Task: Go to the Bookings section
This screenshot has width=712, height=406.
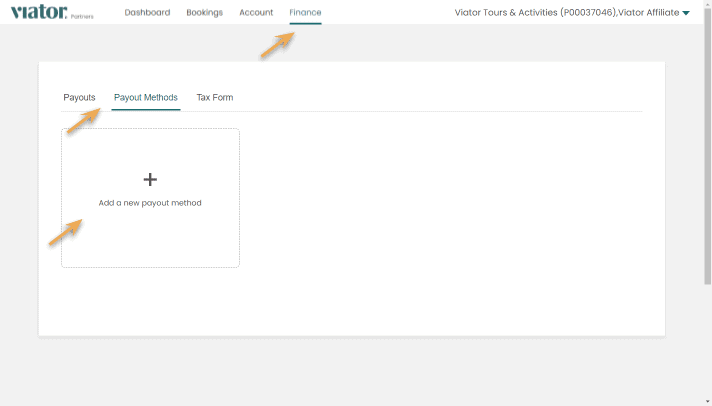Action: (204, 13)
